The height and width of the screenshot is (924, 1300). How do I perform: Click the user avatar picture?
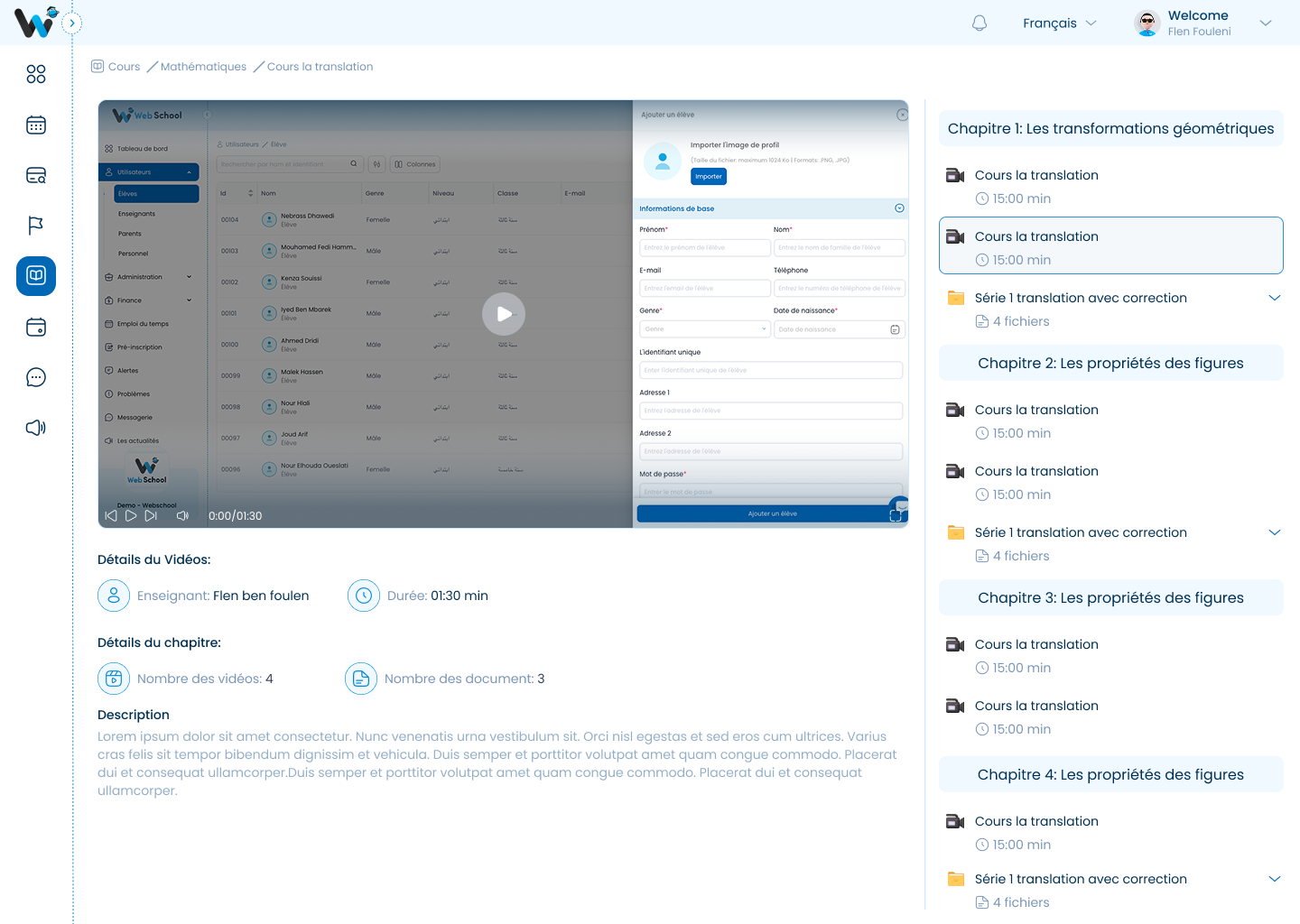point(1147,23)
